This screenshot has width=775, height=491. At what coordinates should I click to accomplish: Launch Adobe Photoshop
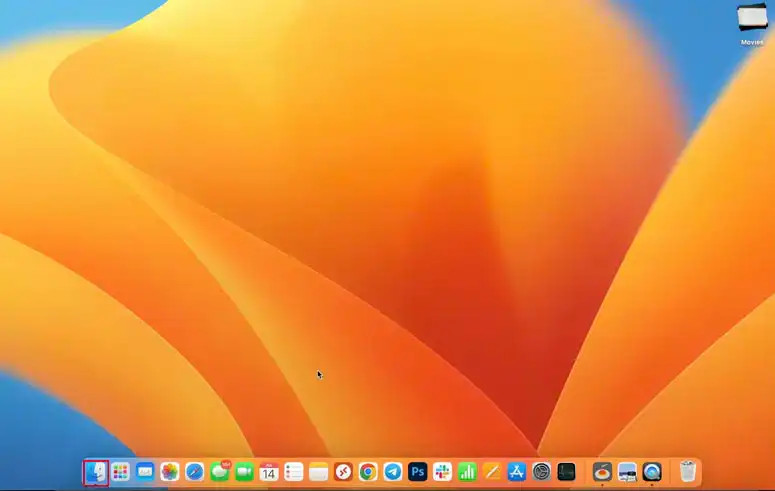pyautogui.click(x=418, y=472)
